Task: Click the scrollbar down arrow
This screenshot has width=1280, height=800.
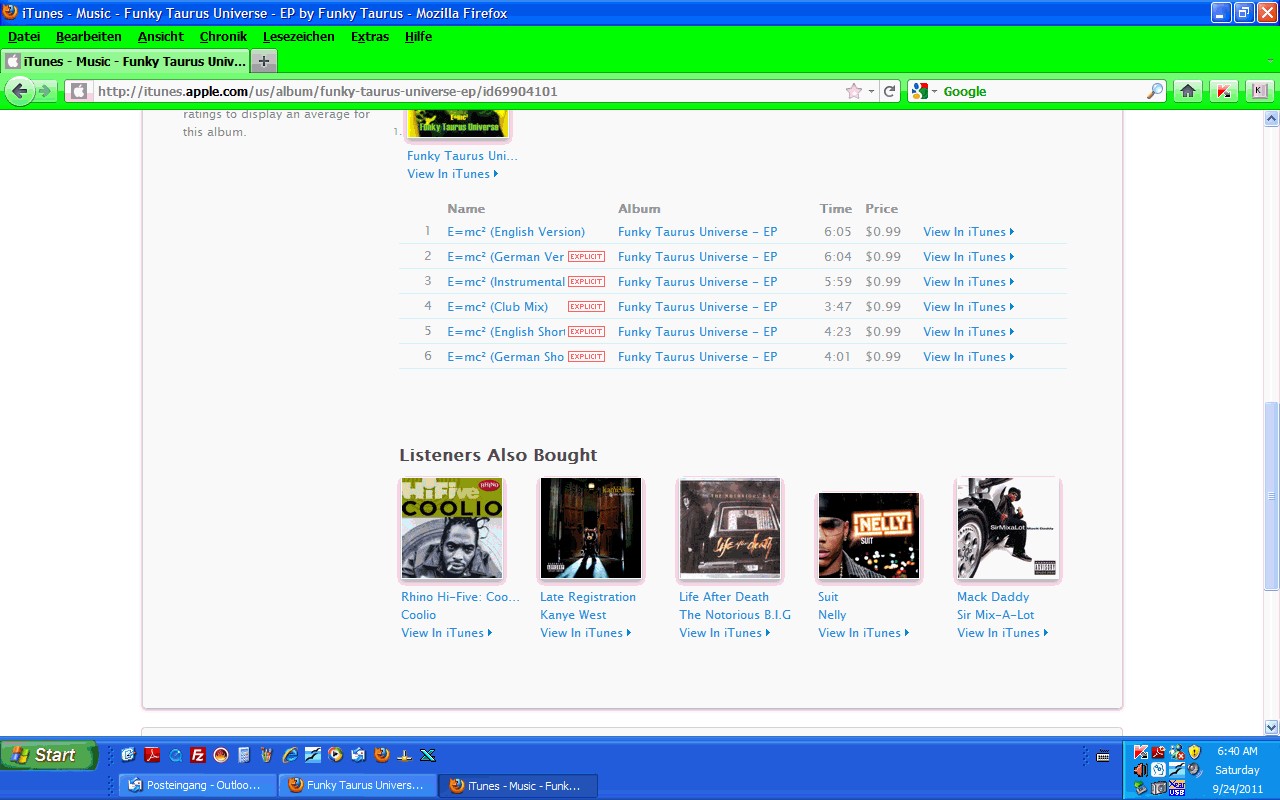Action: point(1271,728)
